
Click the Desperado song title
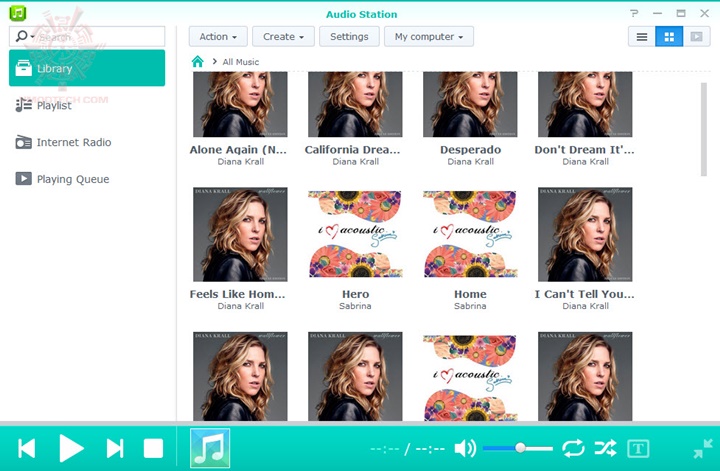(470, 150)
